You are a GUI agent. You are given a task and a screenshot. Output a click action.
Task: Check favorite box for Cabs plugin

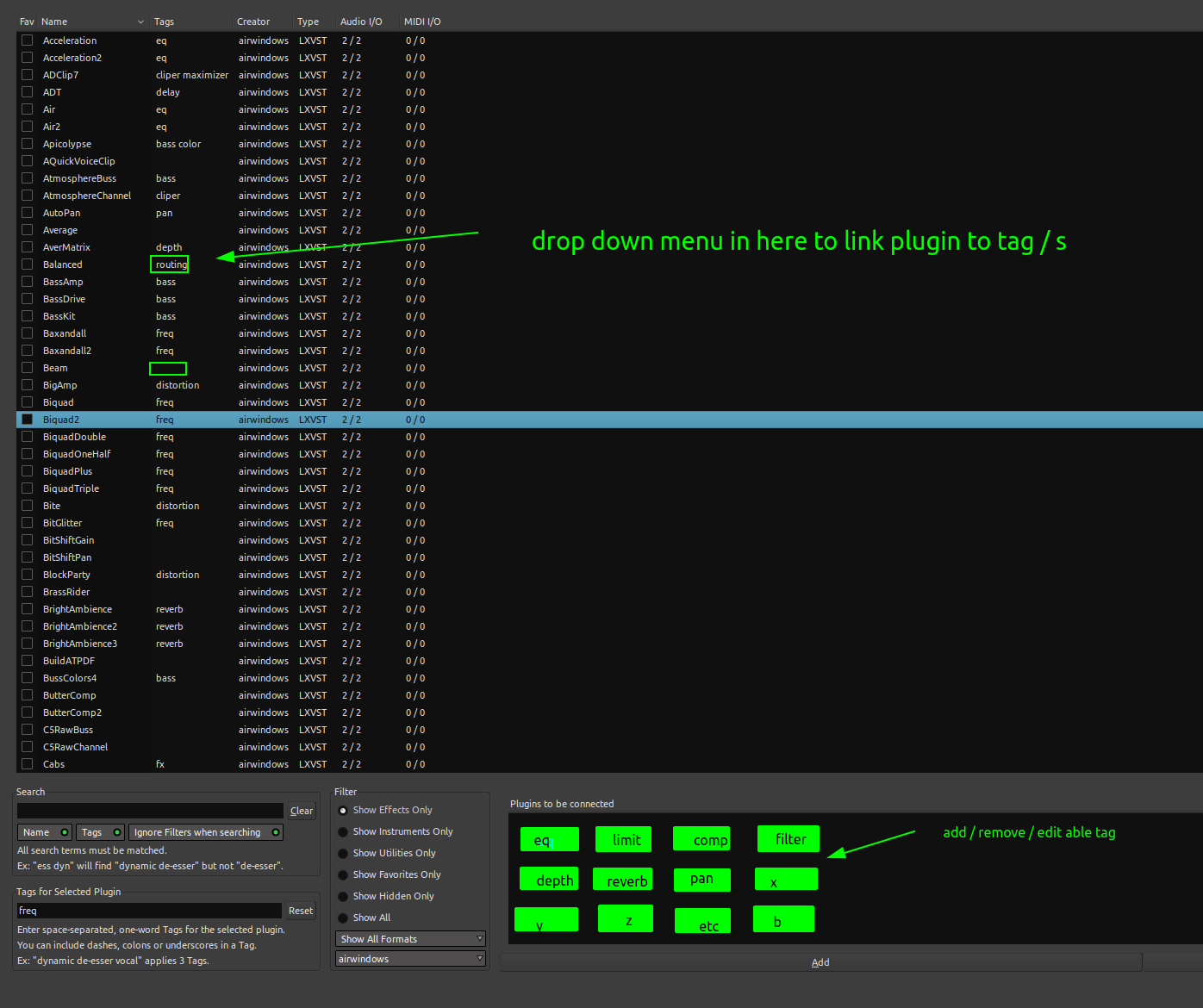[x=27, y=764]
